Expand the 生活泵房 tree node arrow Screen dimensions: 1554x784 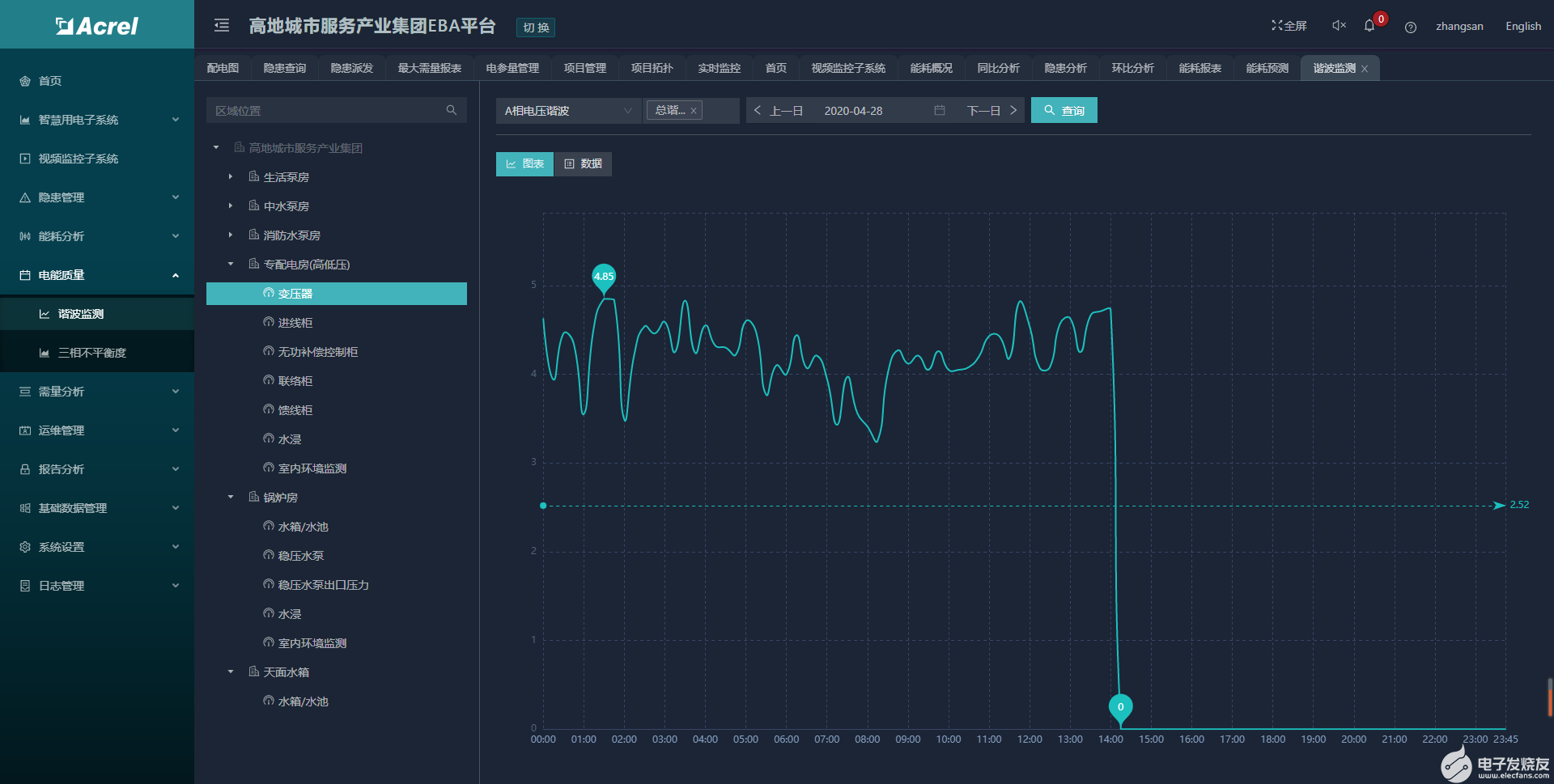coord(231,176)
